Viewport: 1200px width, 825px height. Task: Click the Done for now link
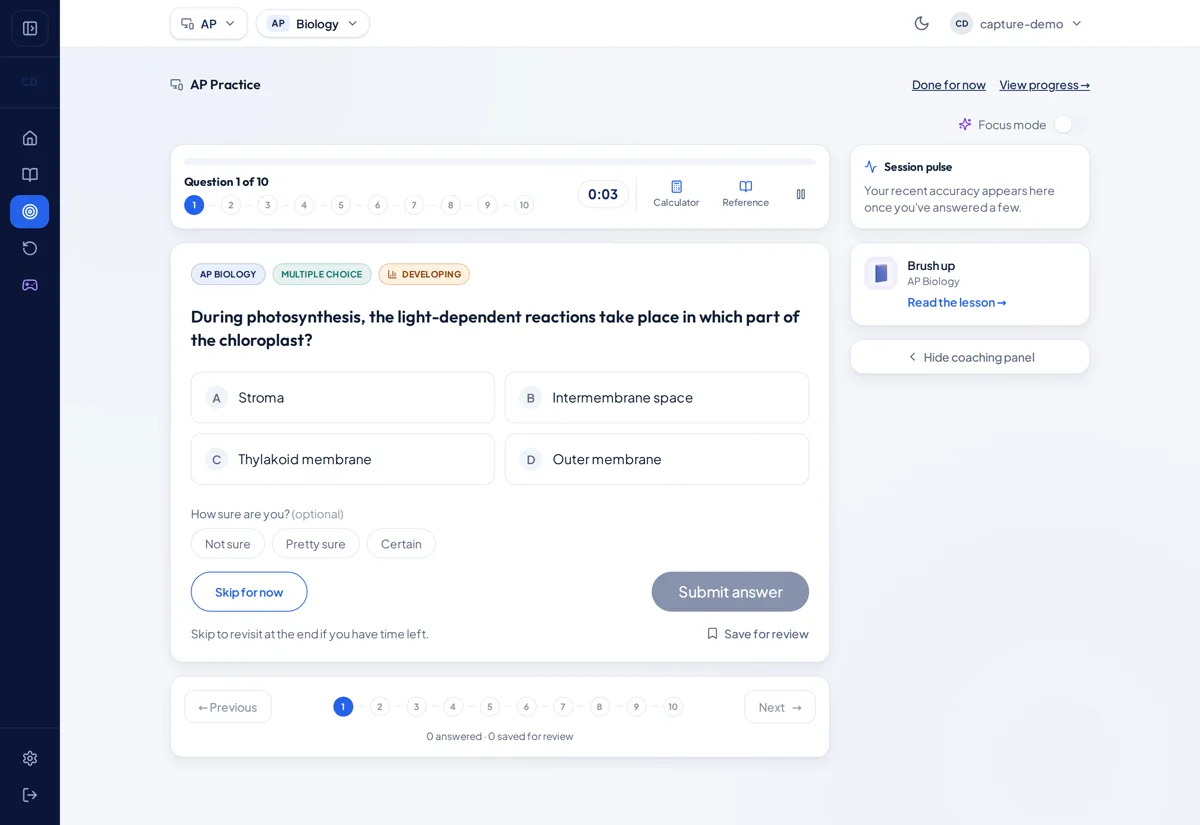pyautogui.click(x=949, y=85)
